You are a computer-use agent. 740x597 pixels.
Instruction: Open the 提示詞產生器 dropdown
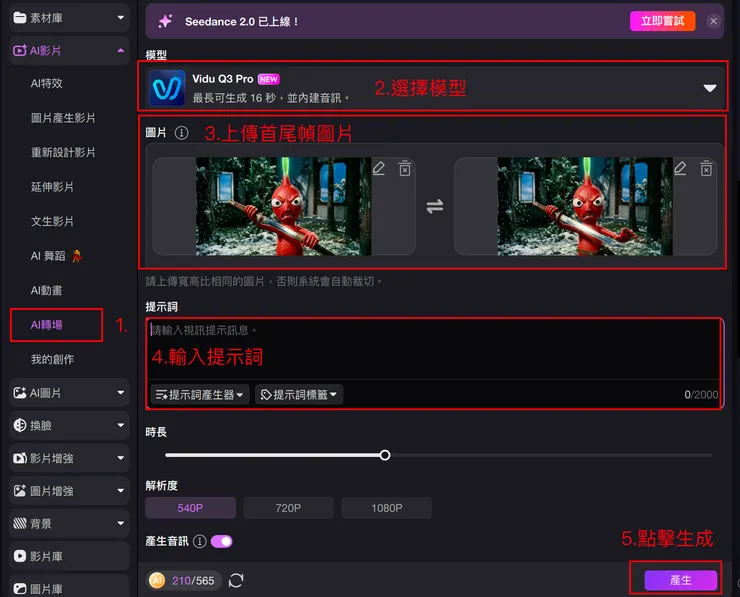click(200, 395)
